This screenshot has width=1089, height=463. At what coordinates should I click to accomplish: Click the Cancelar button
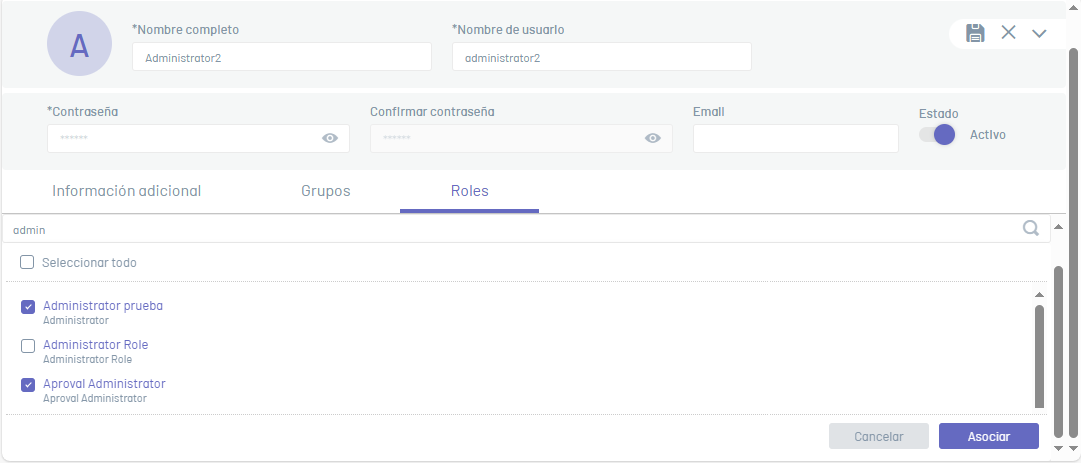[879, 437]
